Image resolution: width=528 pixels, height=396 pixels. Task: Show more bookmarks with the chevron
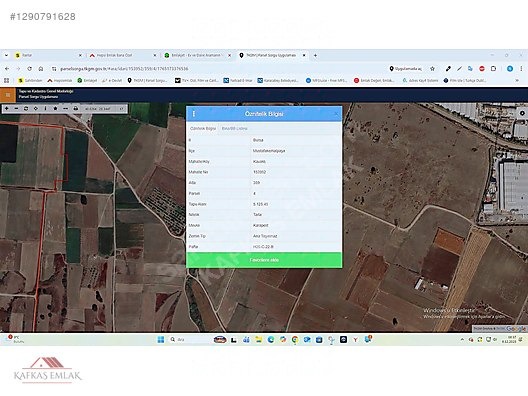click(x=517, y=80)
